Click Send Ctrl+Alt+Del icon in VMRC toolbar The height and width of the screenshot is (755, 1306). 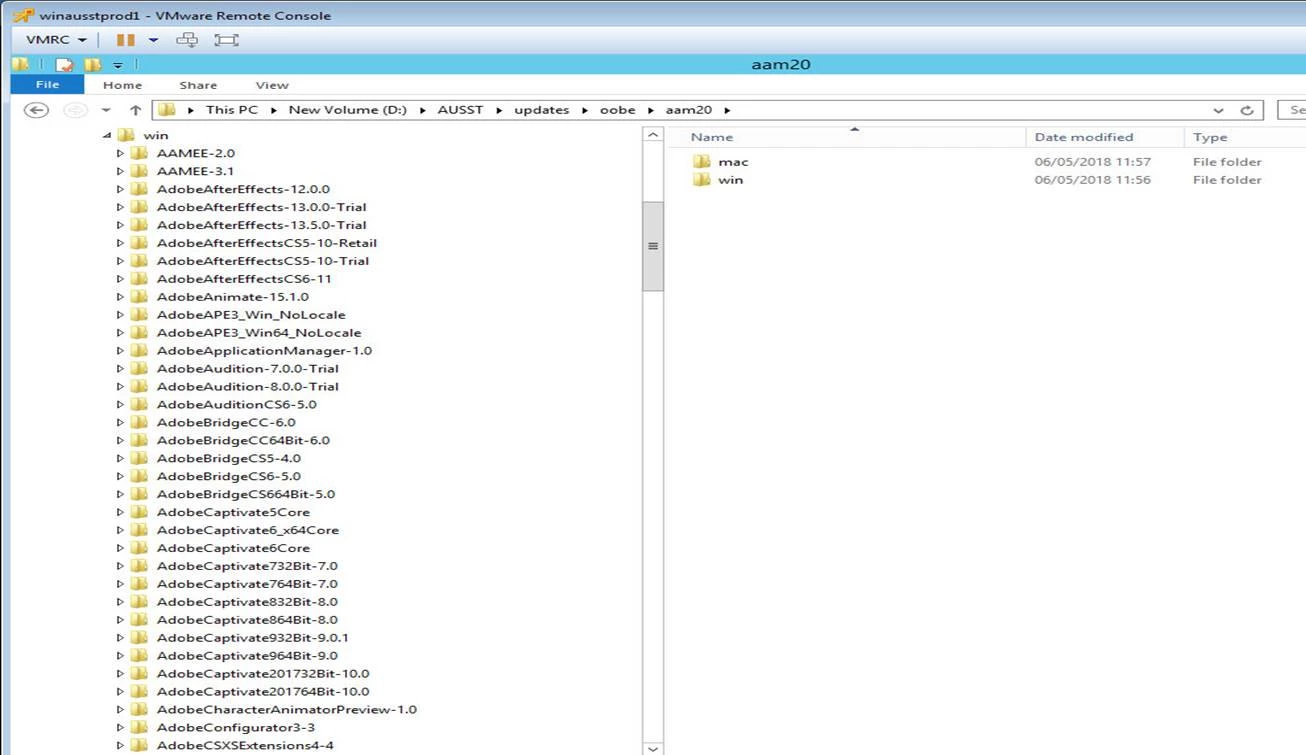click(187, 40)
